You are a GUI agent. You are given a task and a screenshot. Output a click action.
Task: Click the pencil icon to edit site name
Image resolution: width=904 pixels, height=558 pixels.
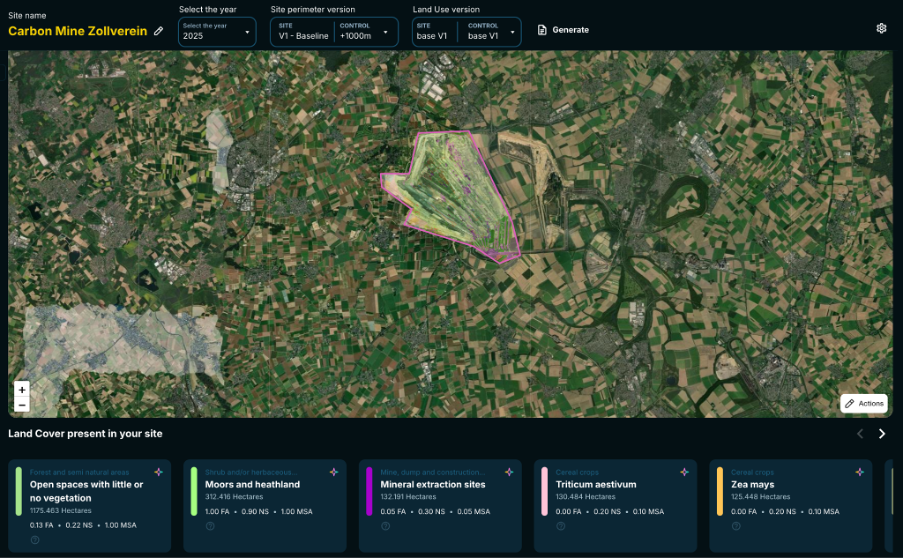pos(158,31)
